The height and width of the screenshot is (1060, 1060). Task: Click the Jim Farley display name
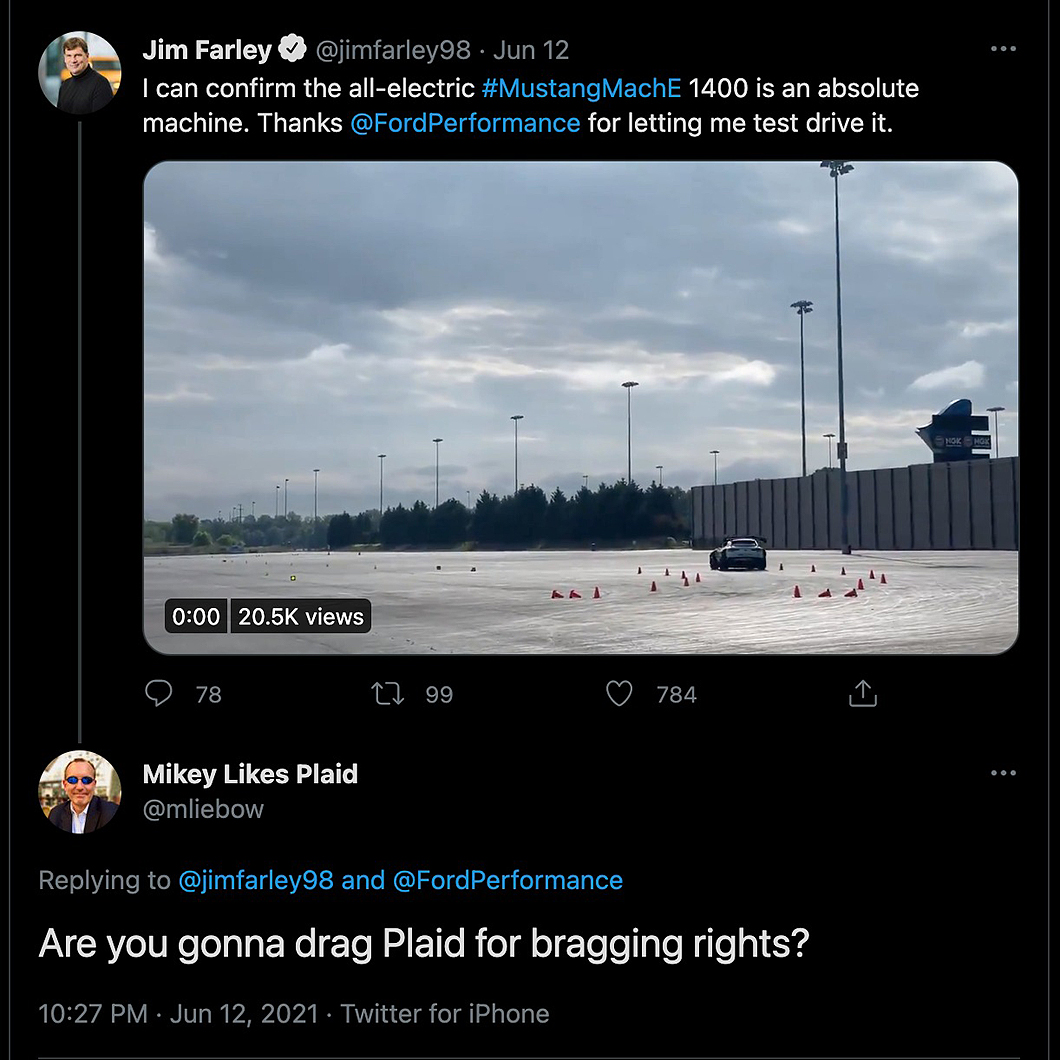pyautogui.click(x=207, y=50)
